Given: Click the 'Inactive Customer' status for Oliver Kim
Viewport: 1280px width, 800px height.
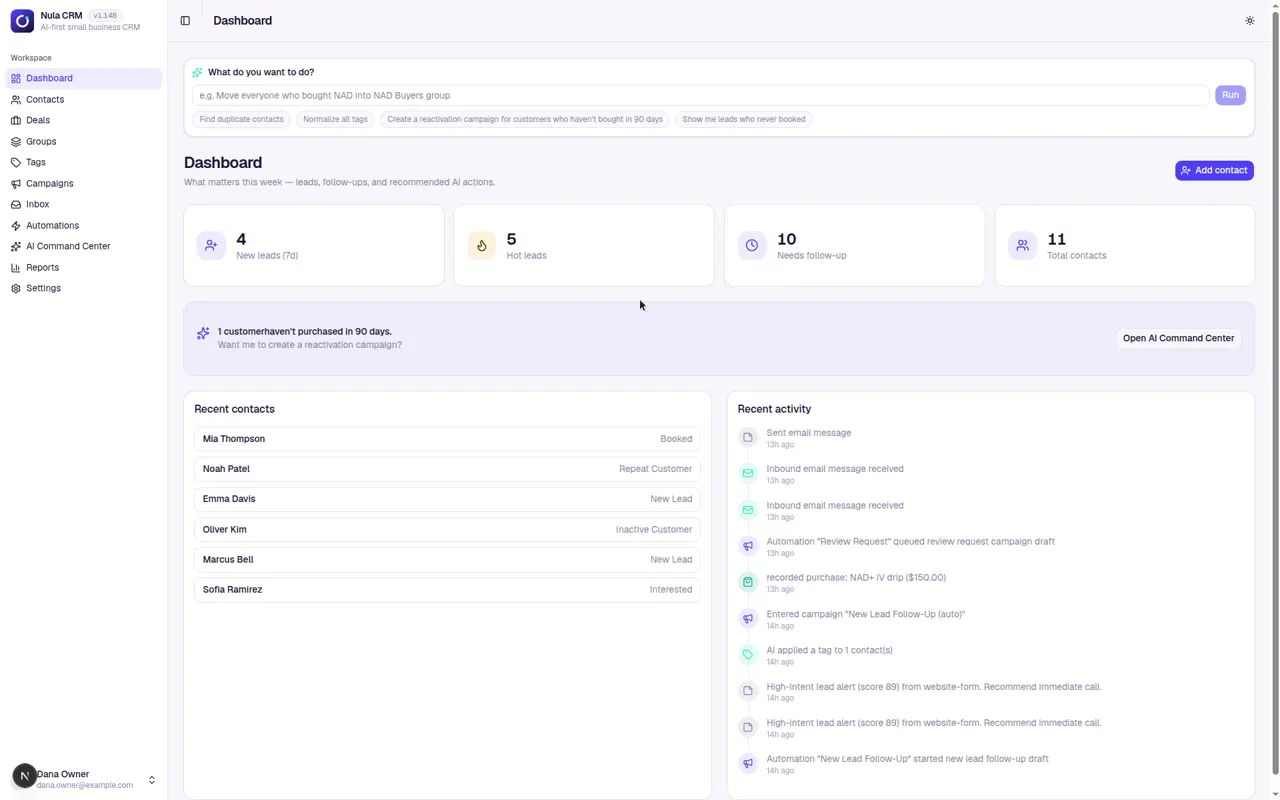Looking at the screenshot, I should [x=654, y=530].
